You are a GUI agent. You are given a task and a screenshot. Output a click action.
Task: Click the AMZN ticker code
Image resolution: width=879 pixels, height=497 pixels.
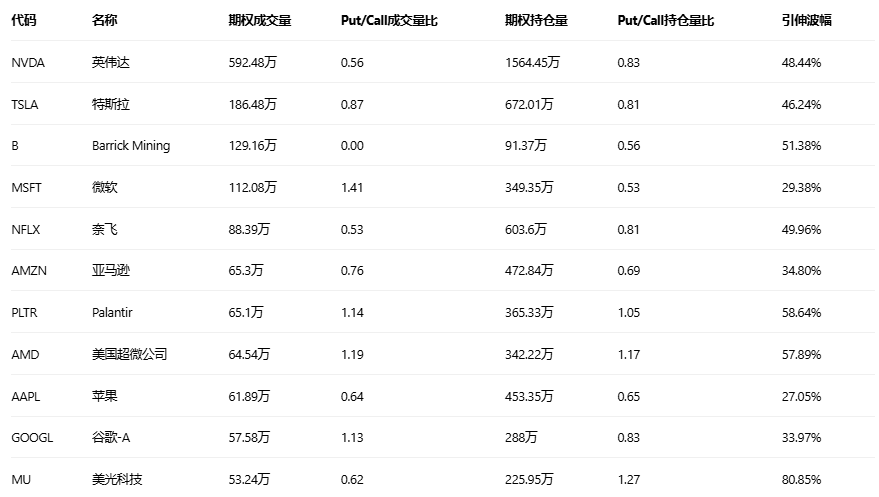(x=28, y=271)
